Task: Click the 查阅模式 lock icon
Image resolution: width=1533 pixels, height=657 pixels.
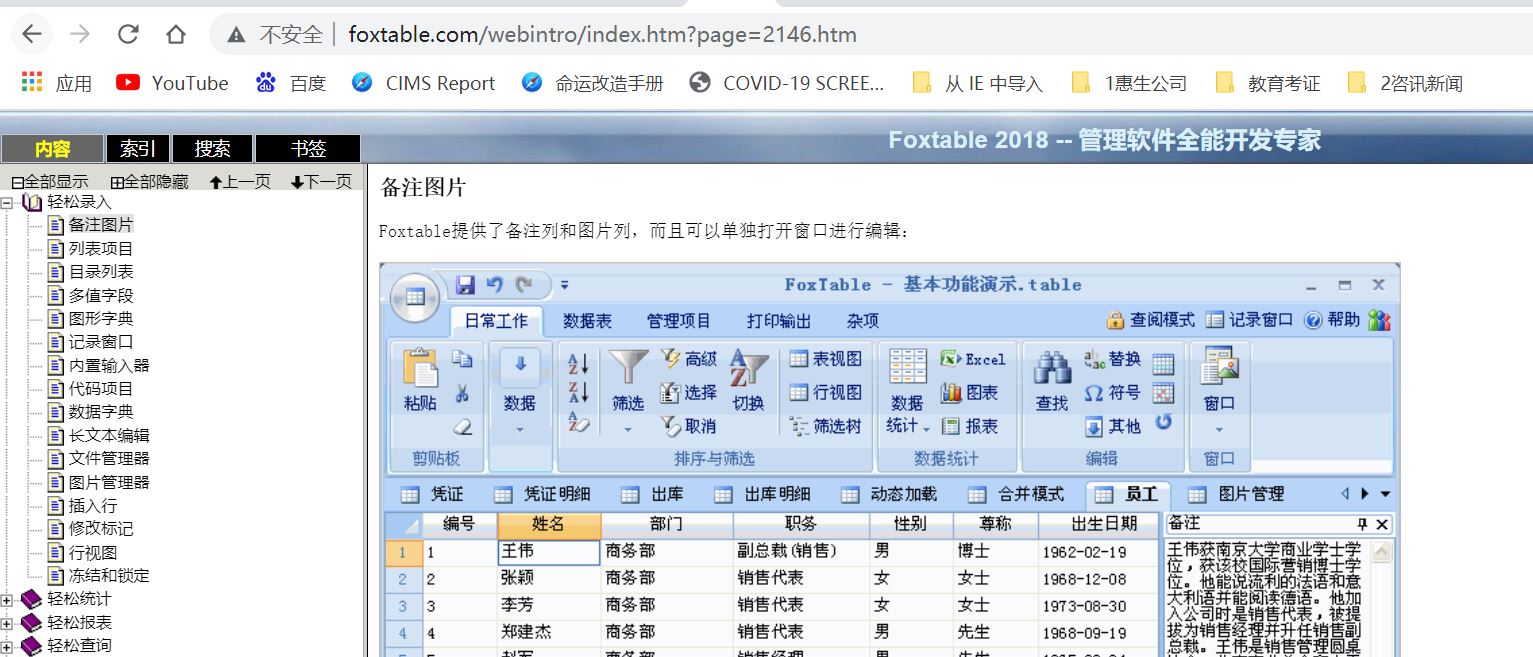Action: pyautogui.click(x=1116, y=320)
